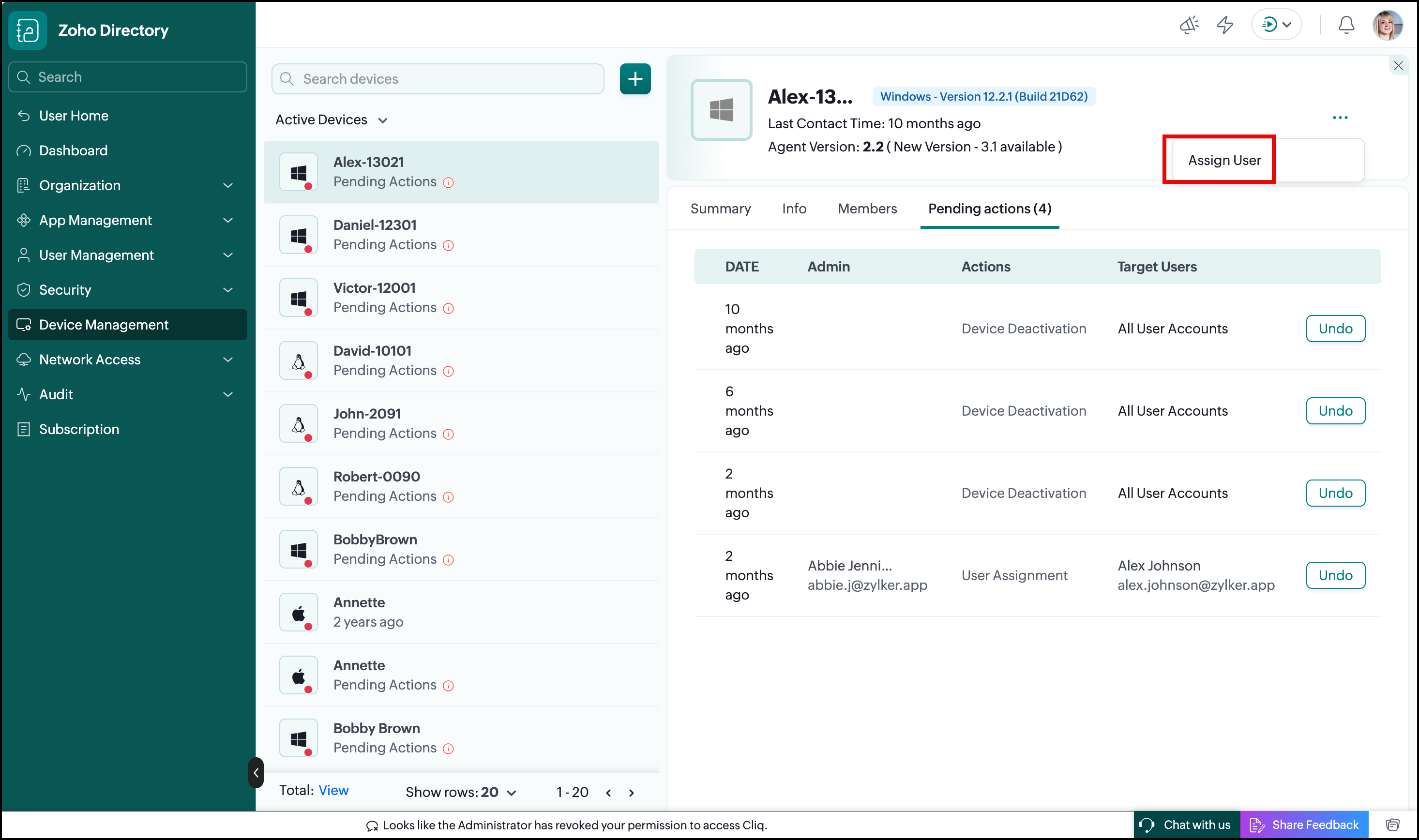Switch to the Summary tab
The width and height of the screenshot is (1419, 840).
pyautogui.click(x=720, y=208)
